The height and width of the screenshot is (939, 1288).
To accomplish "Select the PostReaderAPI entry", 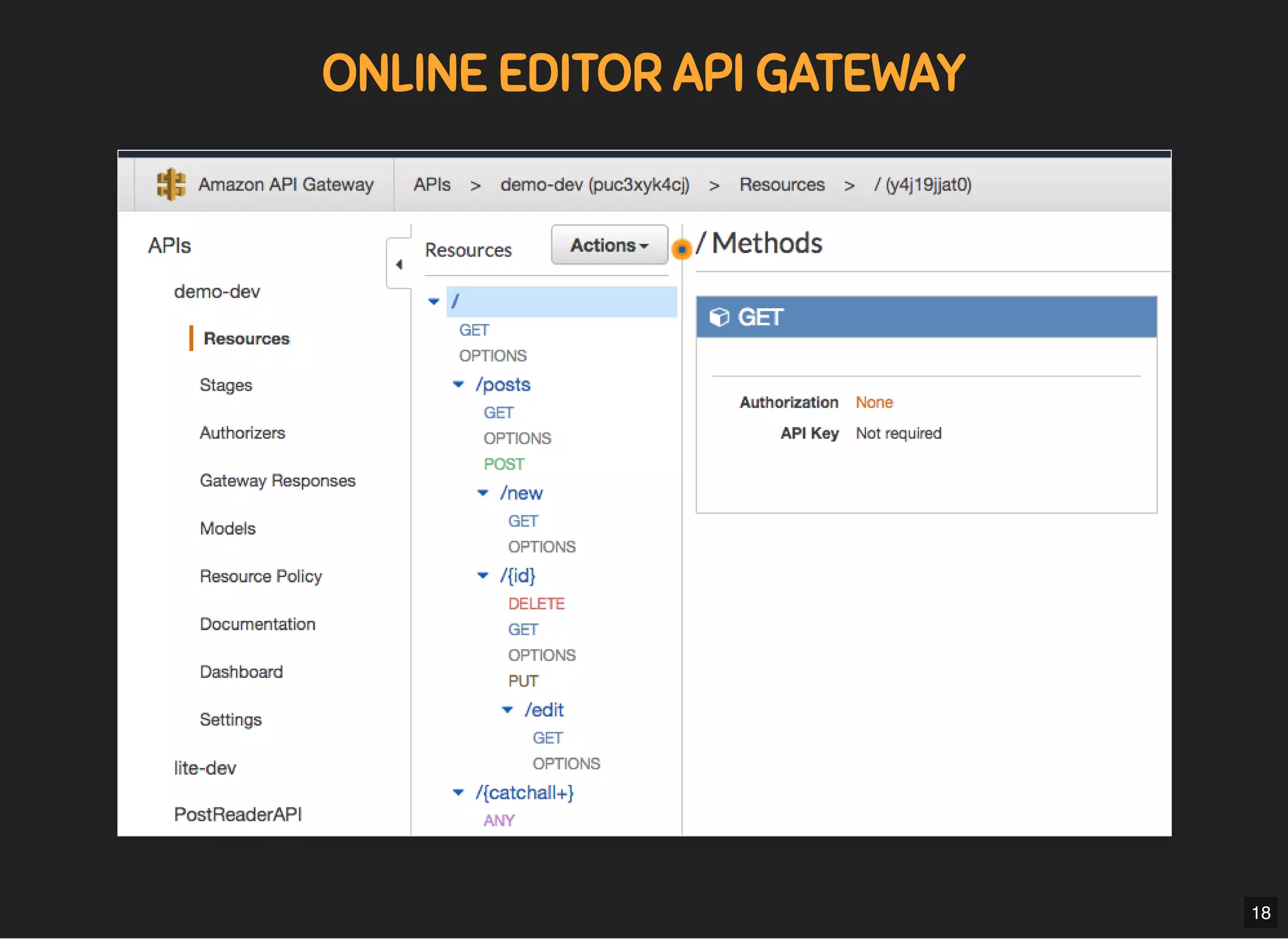I will click(238, 814).
